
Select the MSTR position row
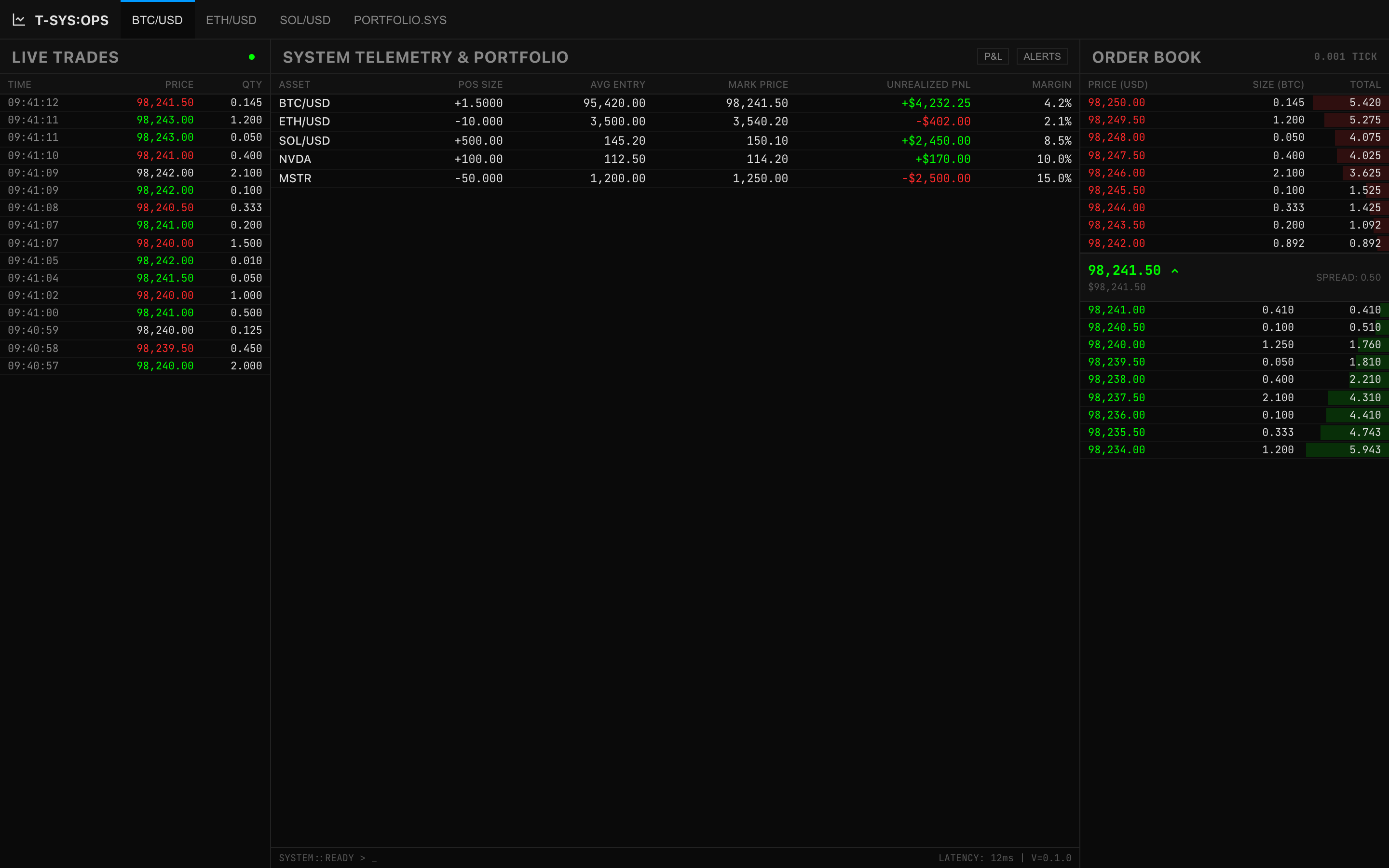674,178
